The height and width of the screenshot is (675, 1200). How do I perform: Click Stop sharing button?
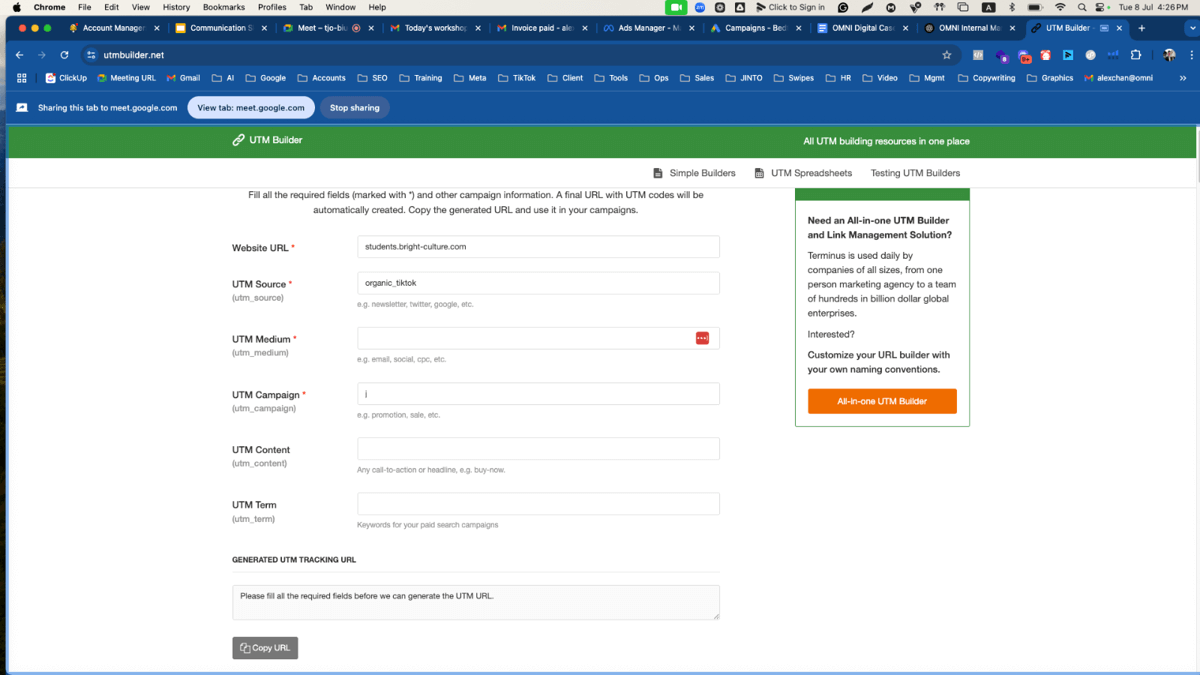coord(355,108)
